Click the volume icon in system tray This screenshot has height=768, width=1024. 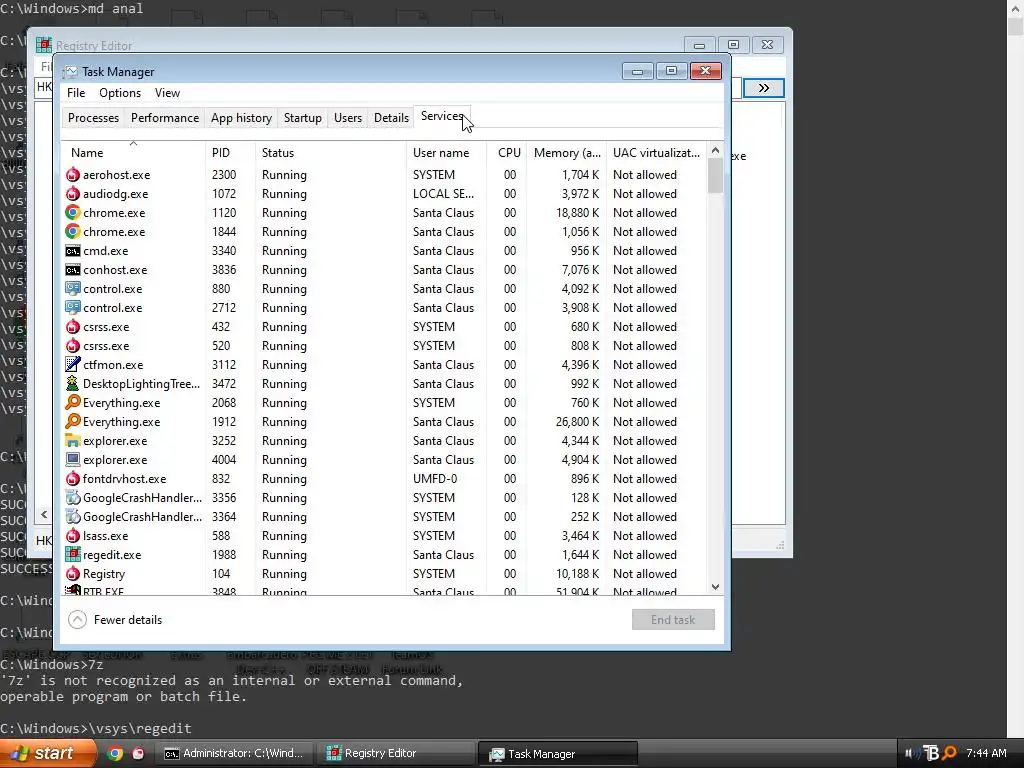pyautogui.click(x=912, y=754)
